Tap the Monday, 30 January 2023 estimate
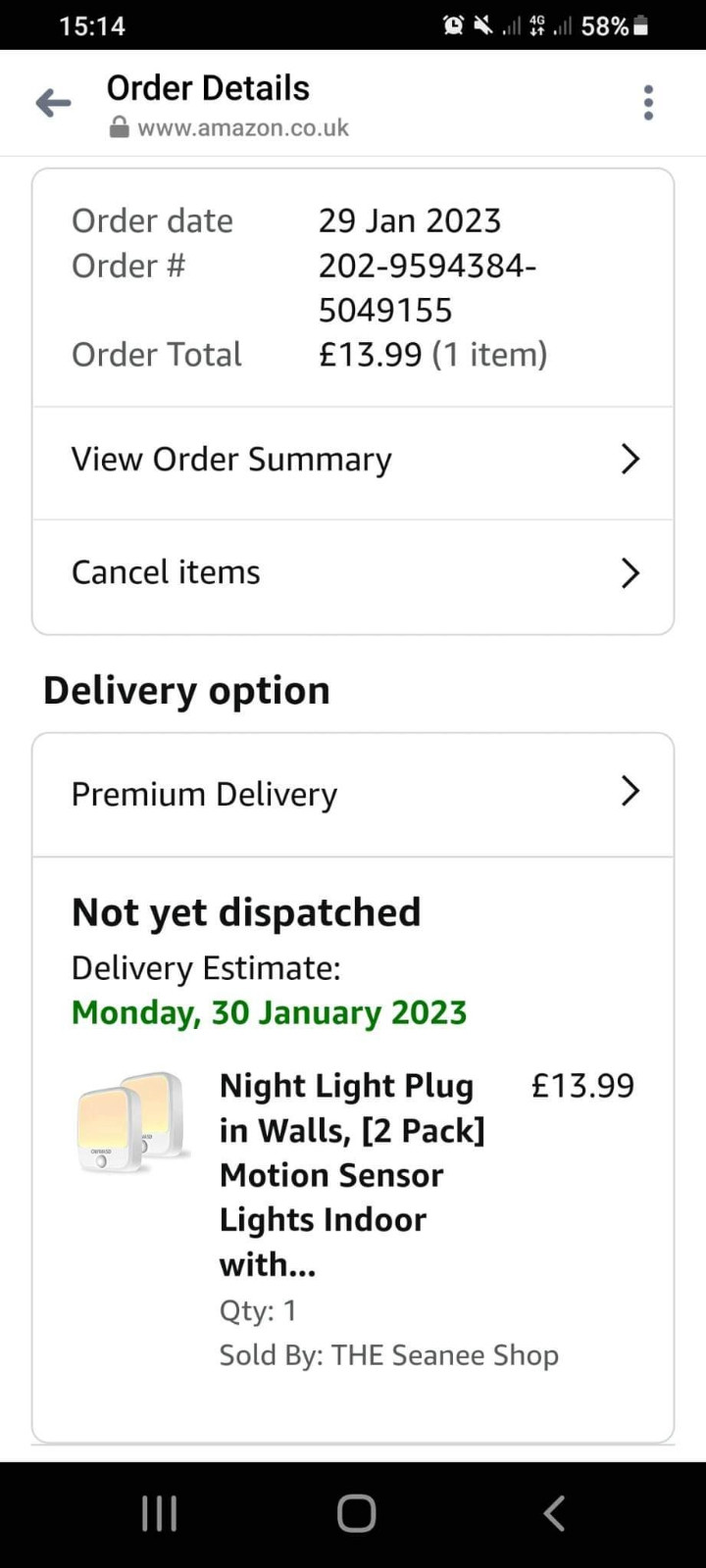Screen dimensions: 706x1568 (269, 1012)
